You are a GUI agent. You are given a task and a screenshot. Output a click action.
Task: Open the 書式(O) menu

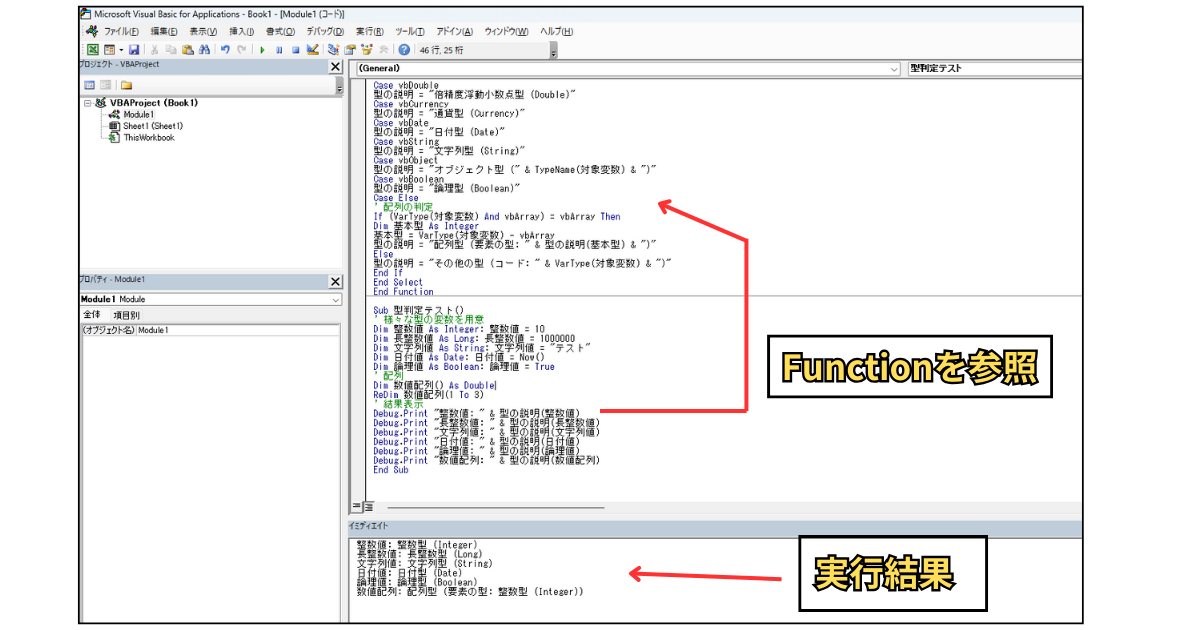click(x=280, y=31)
